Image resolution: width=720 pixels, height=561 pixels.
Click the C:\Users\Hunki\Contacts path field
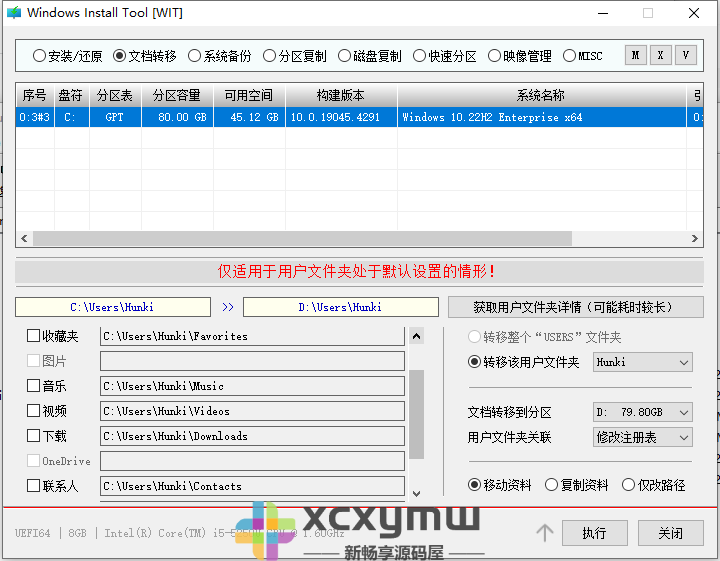[x=252, y=486]
